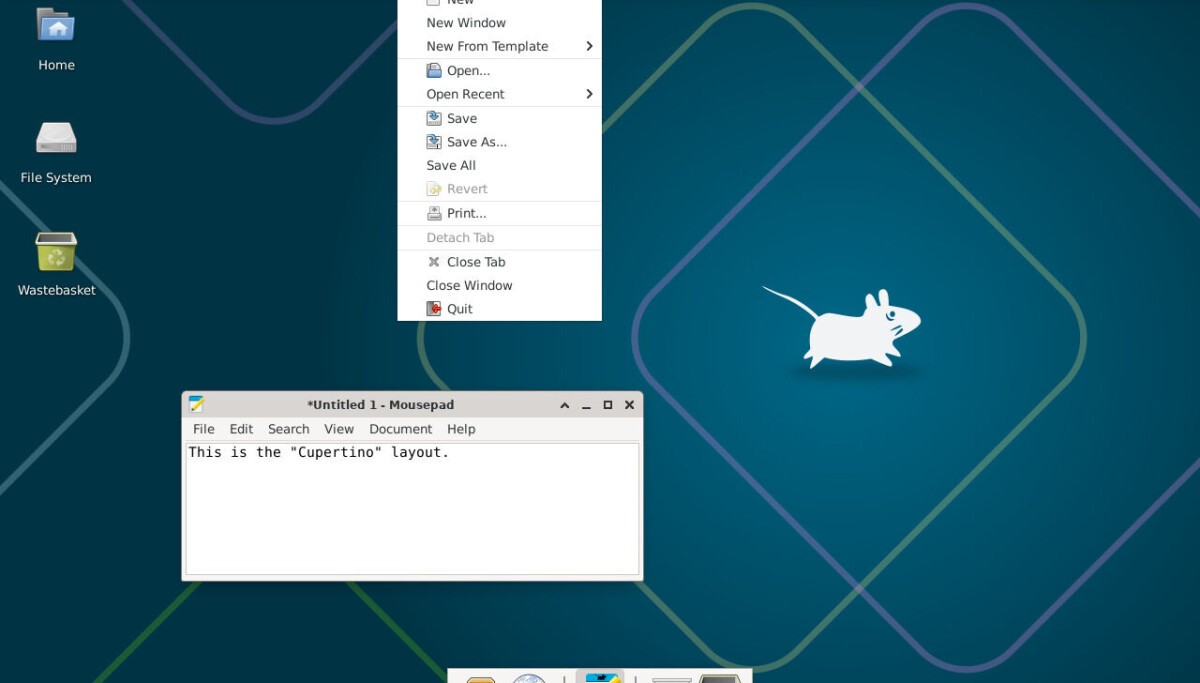Screen dimensions: 1200x683
Task: Click the Close Tab x icon
Action: point(434,262)
